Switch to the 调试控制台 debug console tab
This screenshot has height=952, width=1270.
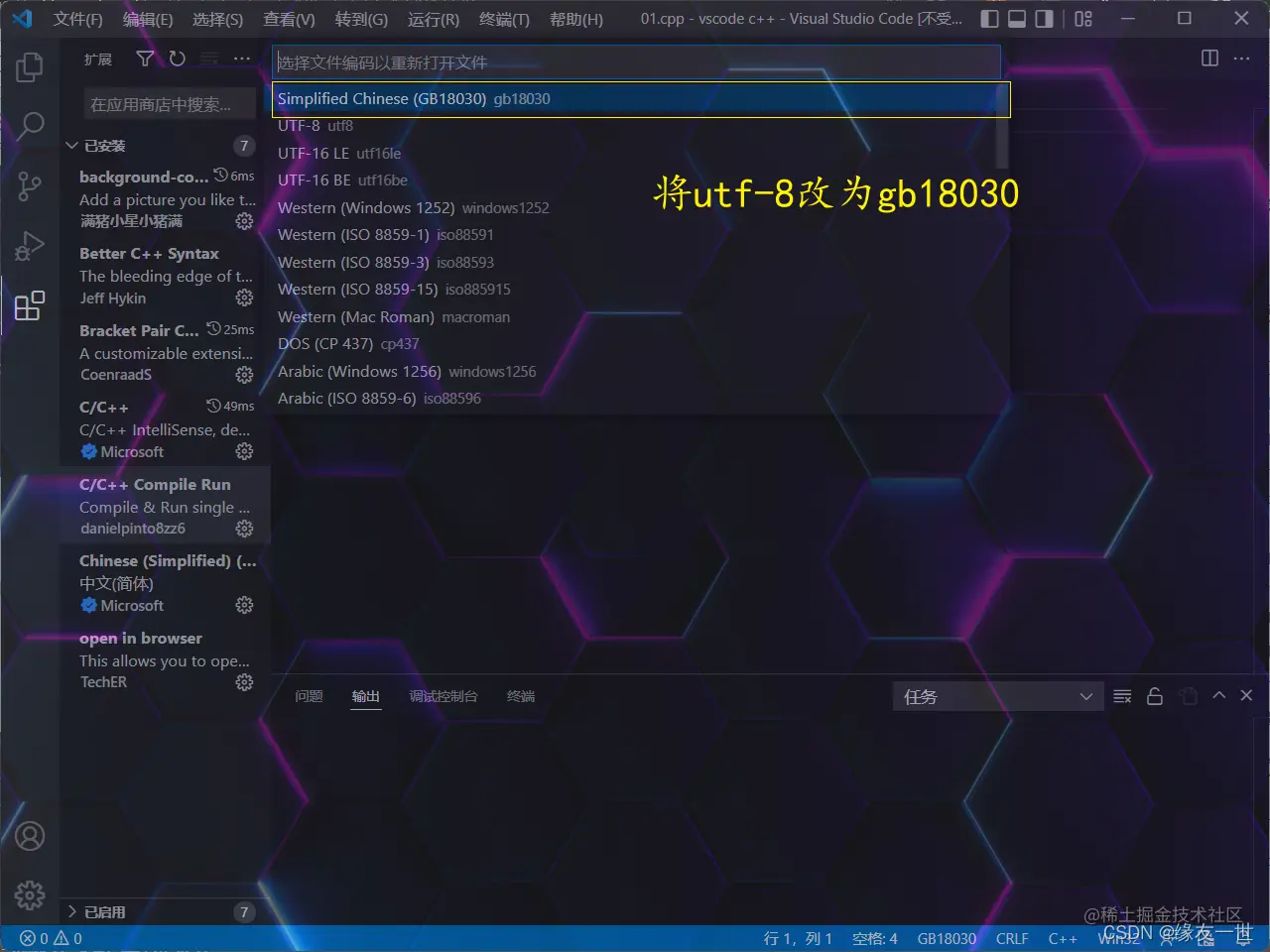444,697
